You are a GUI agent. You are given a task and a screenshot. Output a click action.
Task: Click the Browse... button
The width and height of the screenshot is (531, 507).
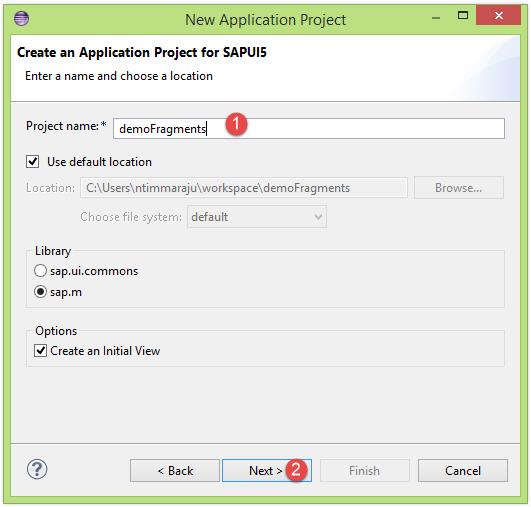click(459, 188)
